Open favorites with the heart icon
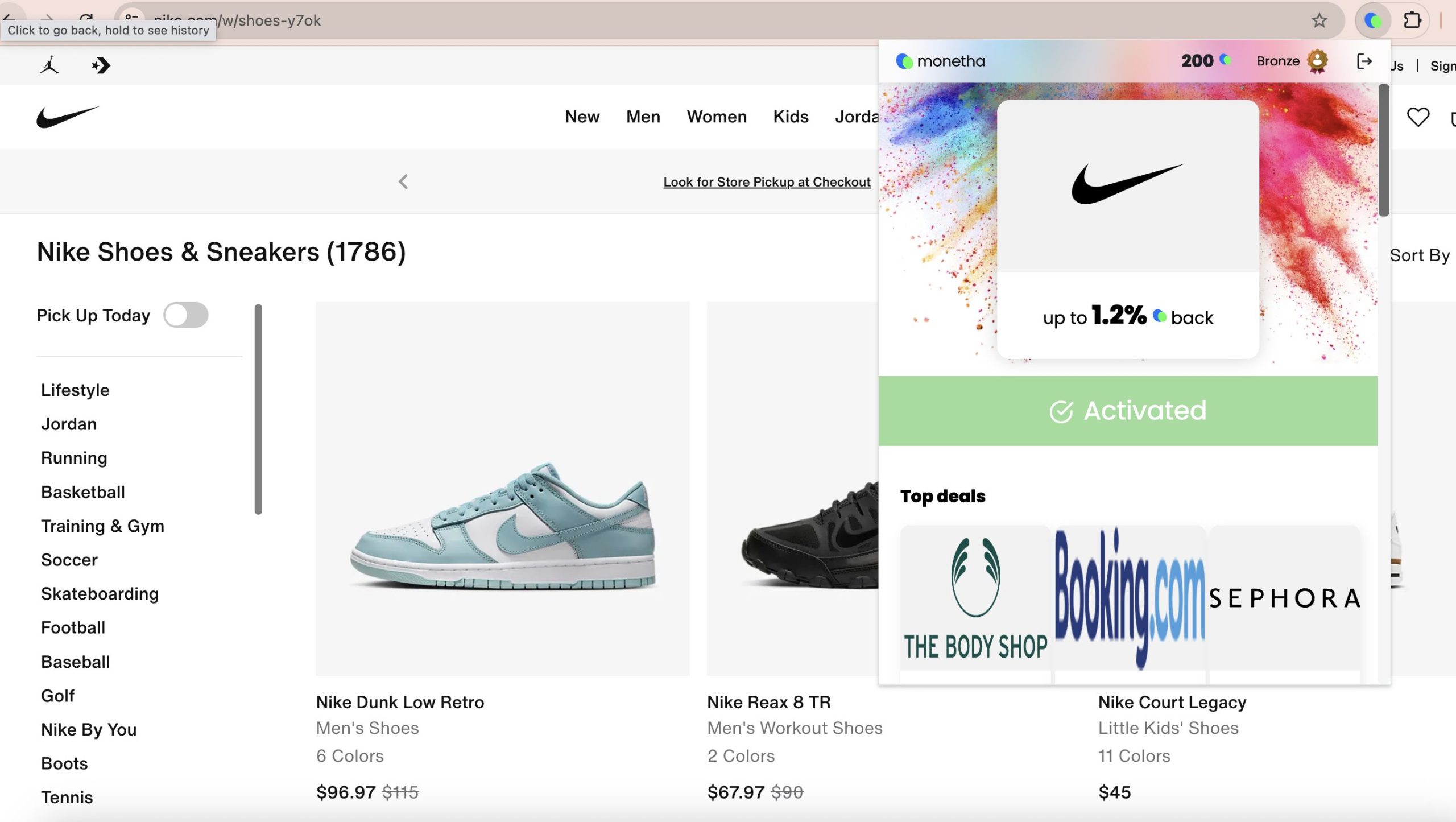 point(1417,117)
